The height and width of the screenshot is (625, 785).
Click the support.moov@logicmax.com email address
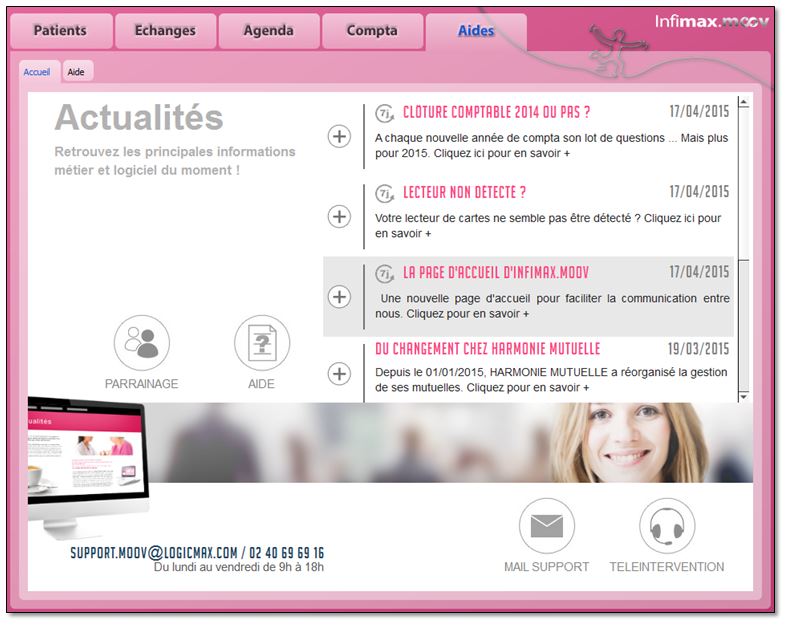[154, 553]
